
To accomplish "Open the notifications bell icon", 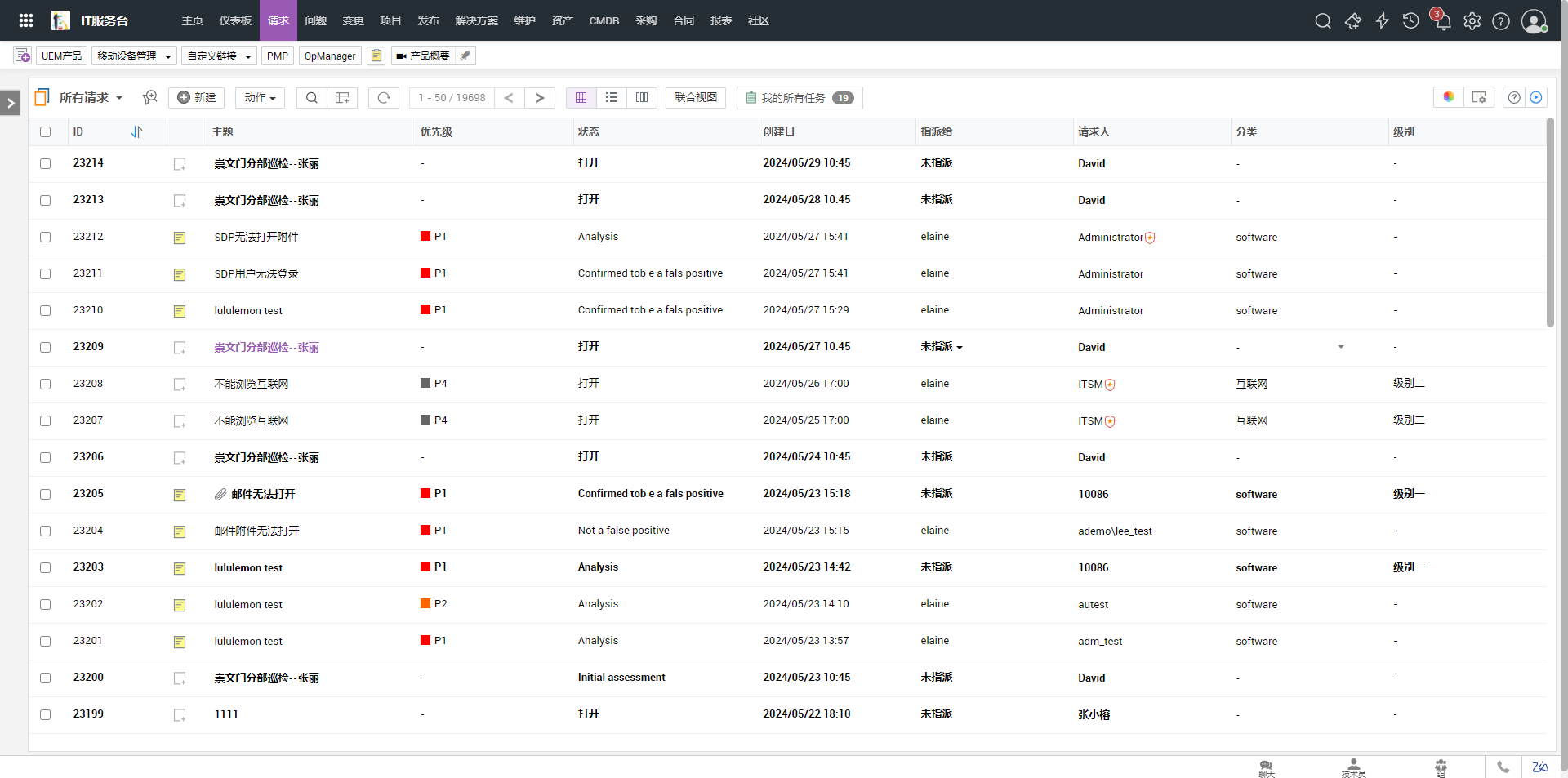I will 1442,21.
